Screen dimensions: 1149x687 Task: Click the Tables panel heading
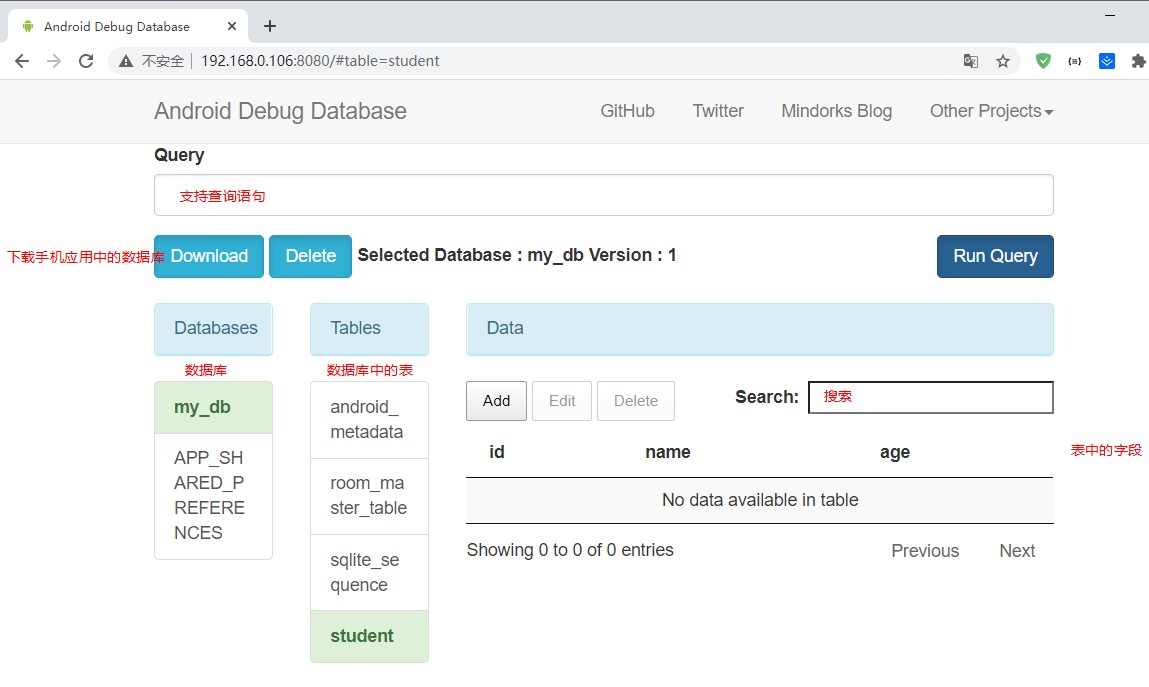[x=369, y=328]
